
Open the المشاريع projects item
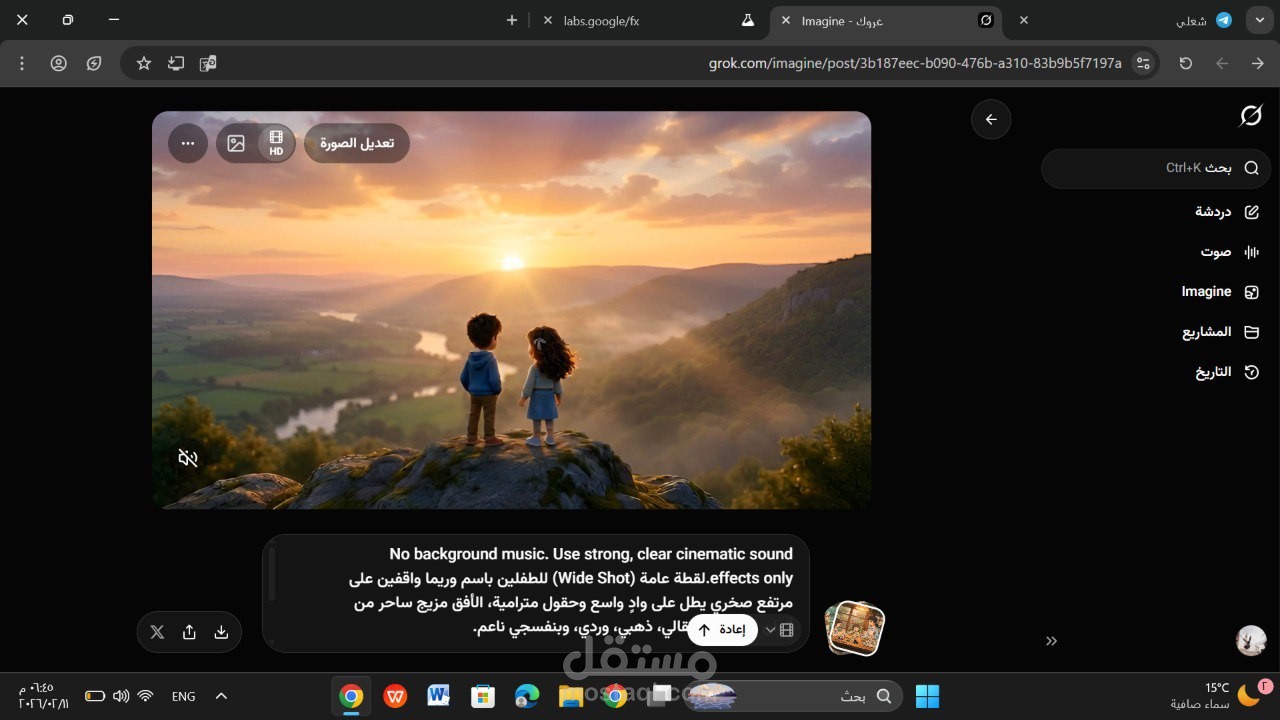coord(1220,332)
